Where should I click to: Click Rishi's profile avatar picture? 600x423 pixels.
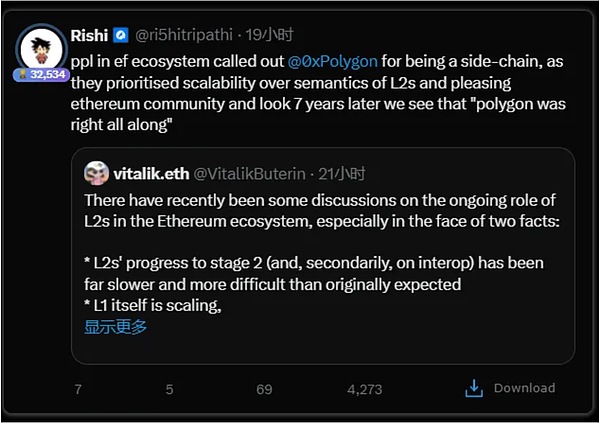(x=41, y=47)
